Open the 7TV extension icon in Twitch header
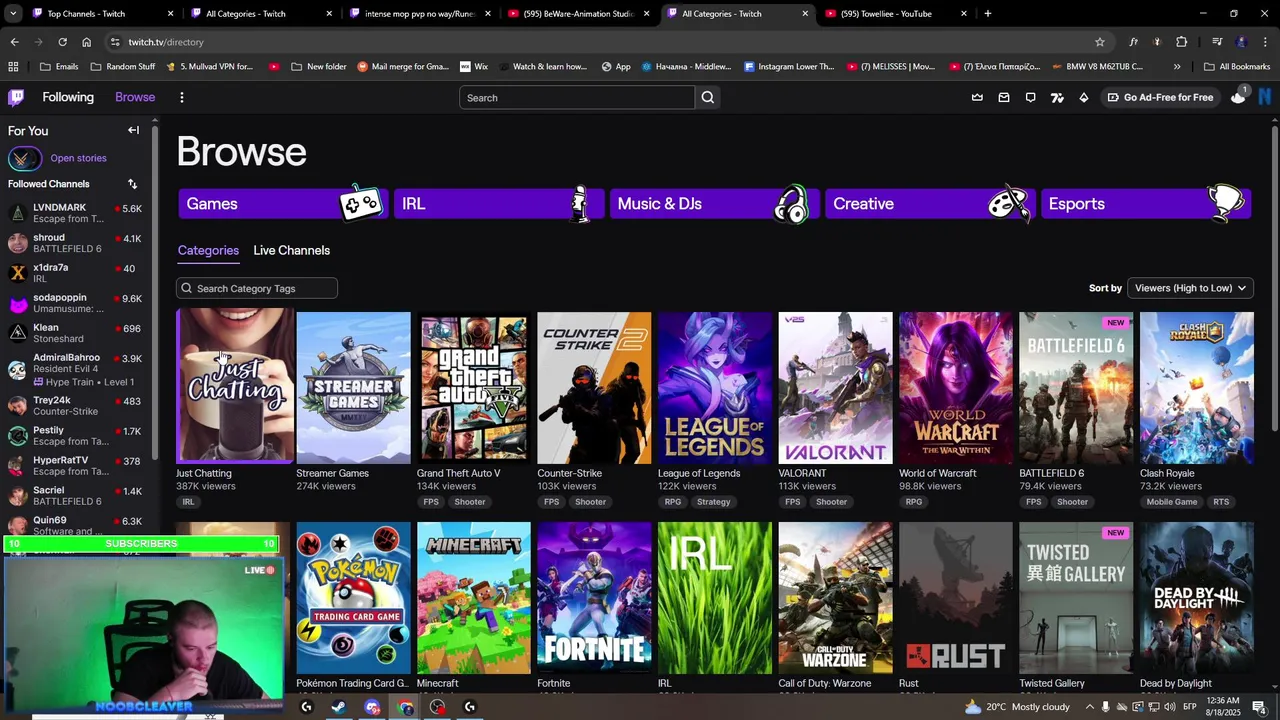The width and height of the screenshot is (1280, 720). (1057, 97)
